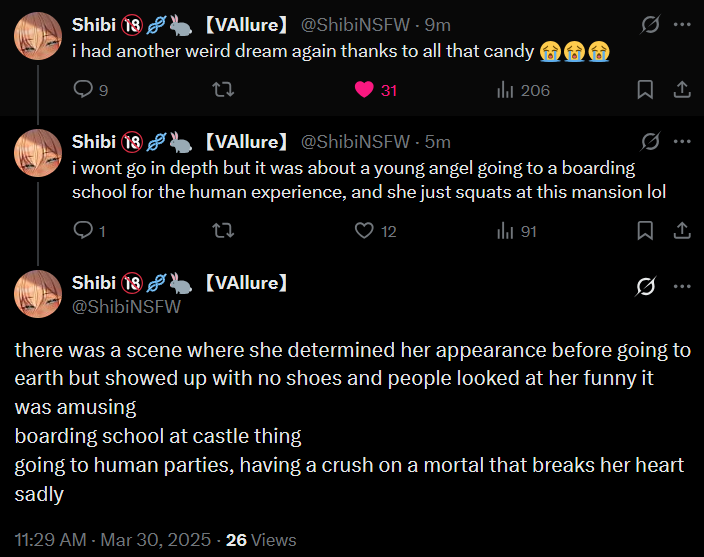704x557 pixels.
Task: Open Shibi's avatar on main tweet
Action: pos(38,294)
